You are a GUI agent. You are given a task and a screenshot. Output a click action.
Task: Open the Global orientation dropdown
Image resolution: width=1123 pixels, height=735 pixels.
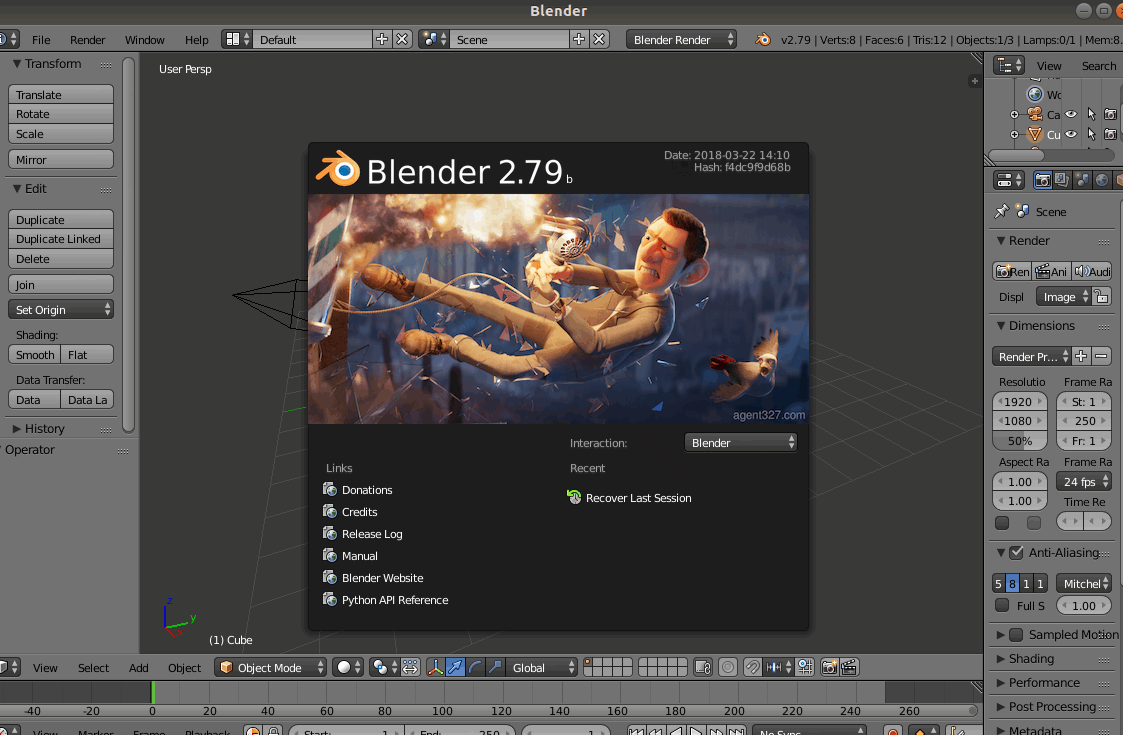pyautogui.click(x=541, y=667)
